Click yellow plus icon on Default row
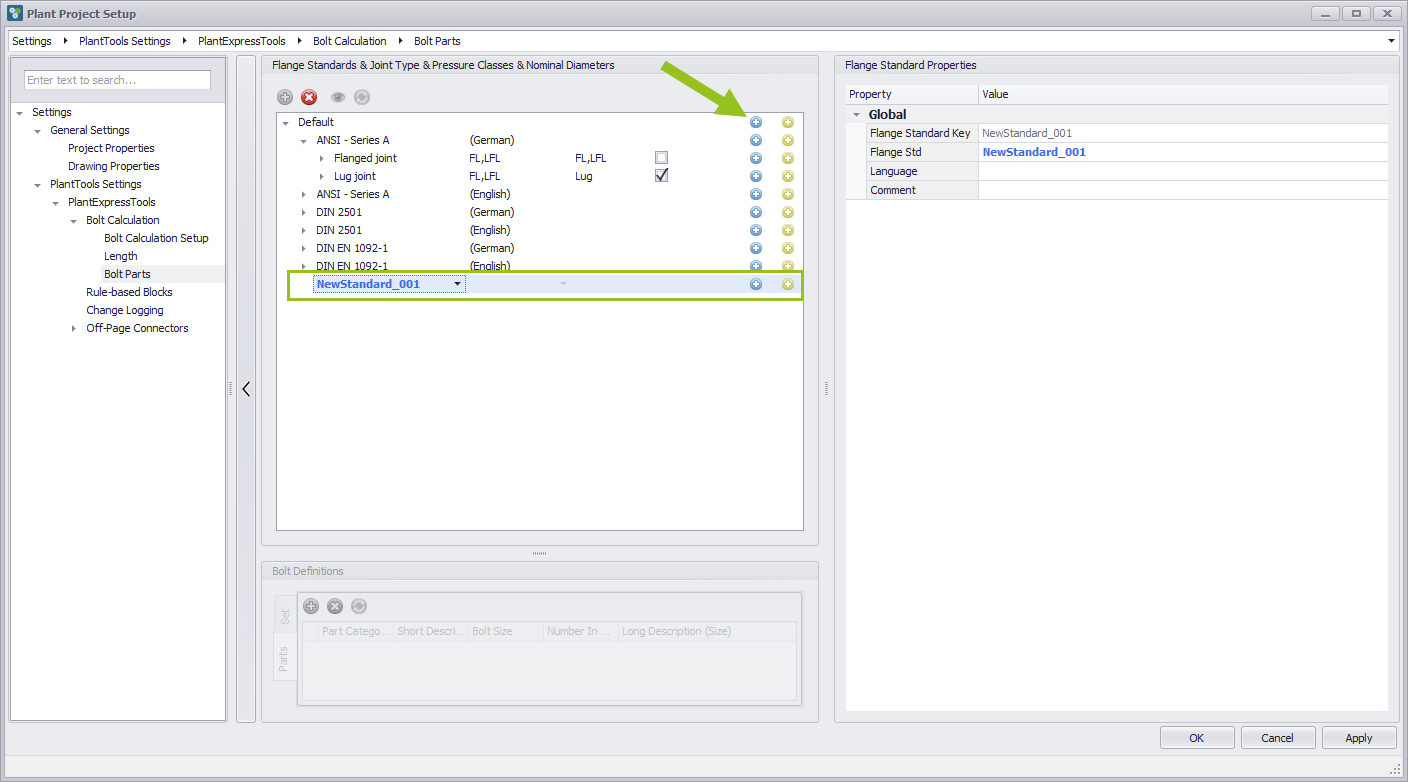 pos(788,122)
